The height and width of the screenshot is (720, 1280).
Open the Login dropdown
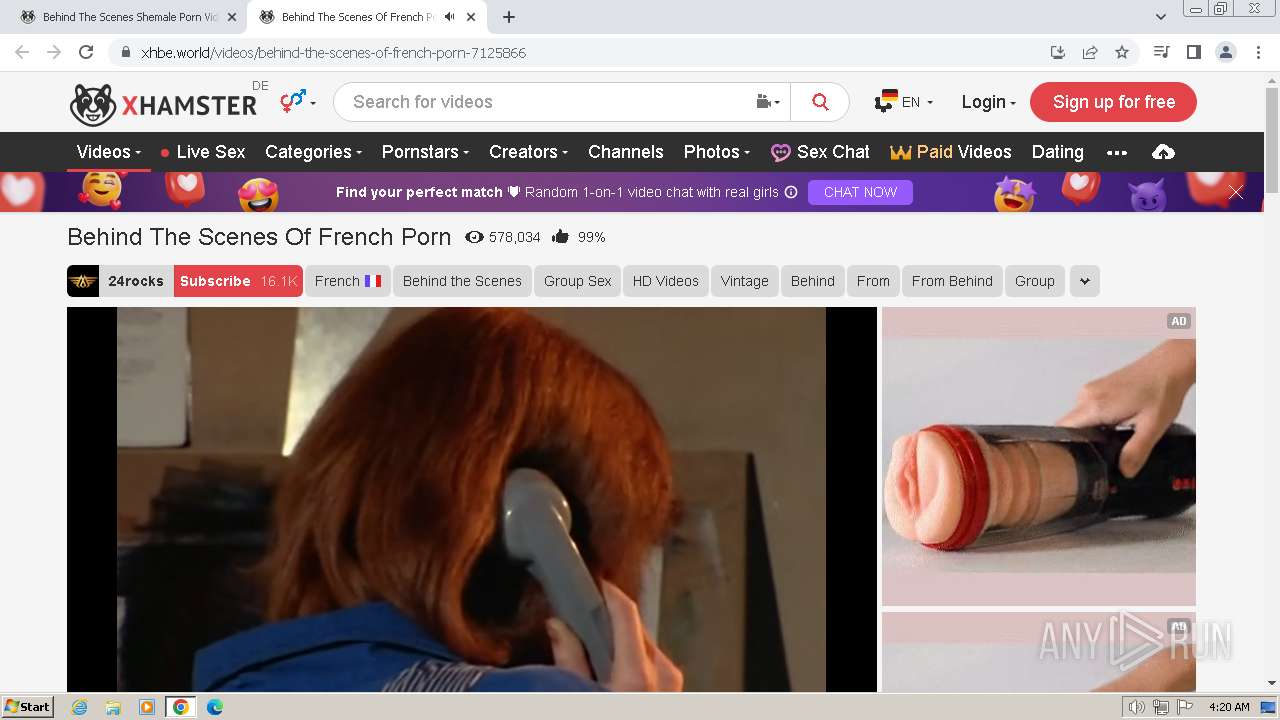pos(988,102)
